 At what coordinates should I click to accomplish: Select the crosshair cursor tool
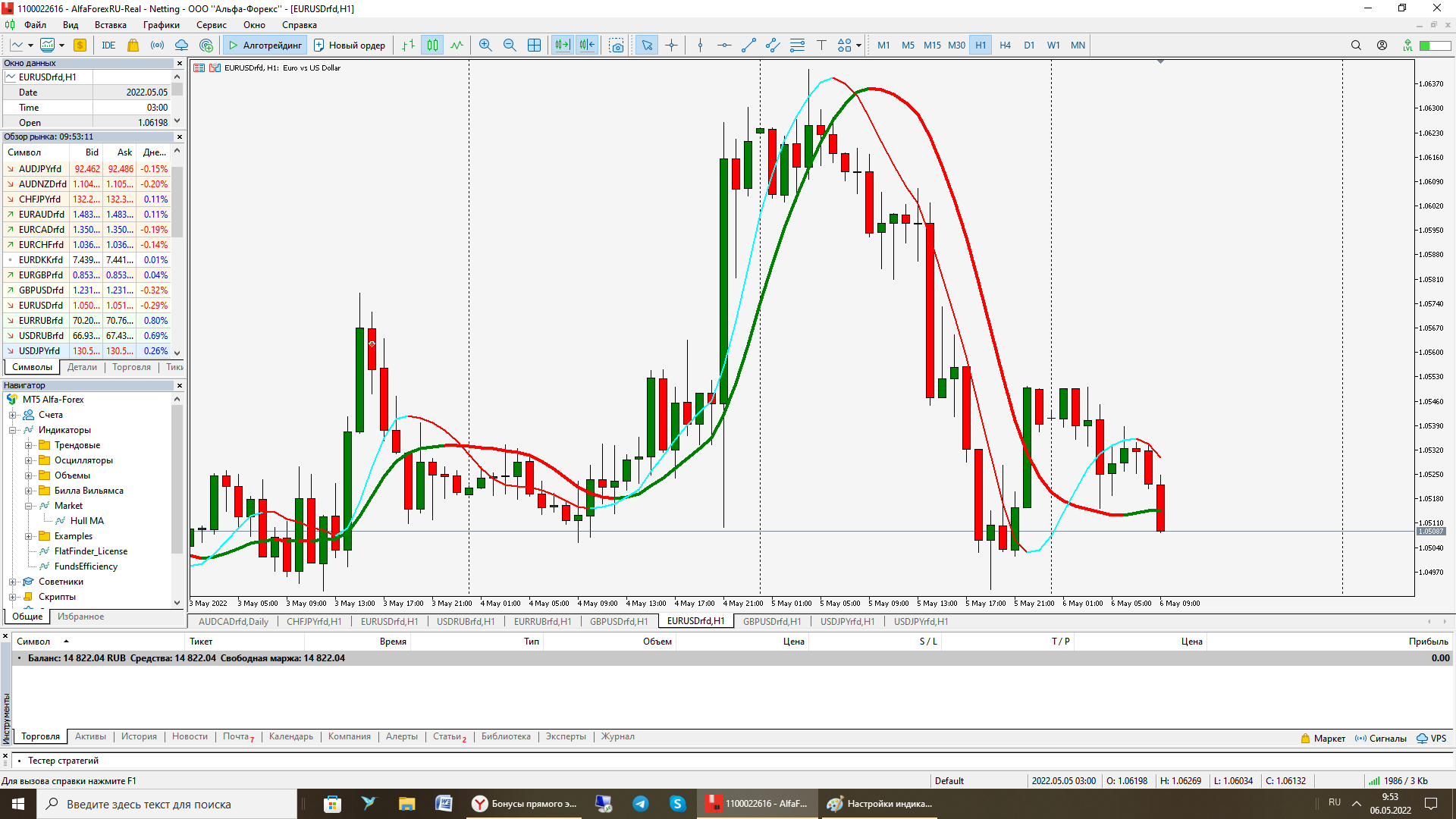(671, 45)
